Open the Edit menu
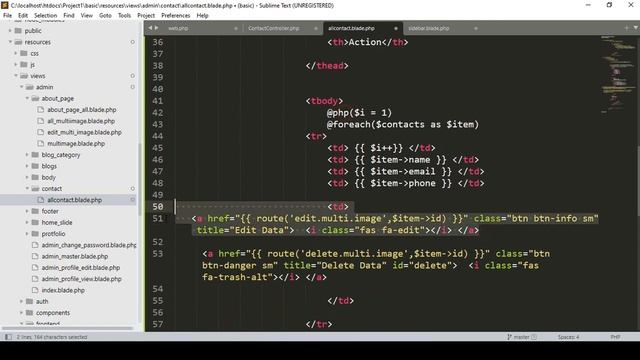 tap(23, 16)
